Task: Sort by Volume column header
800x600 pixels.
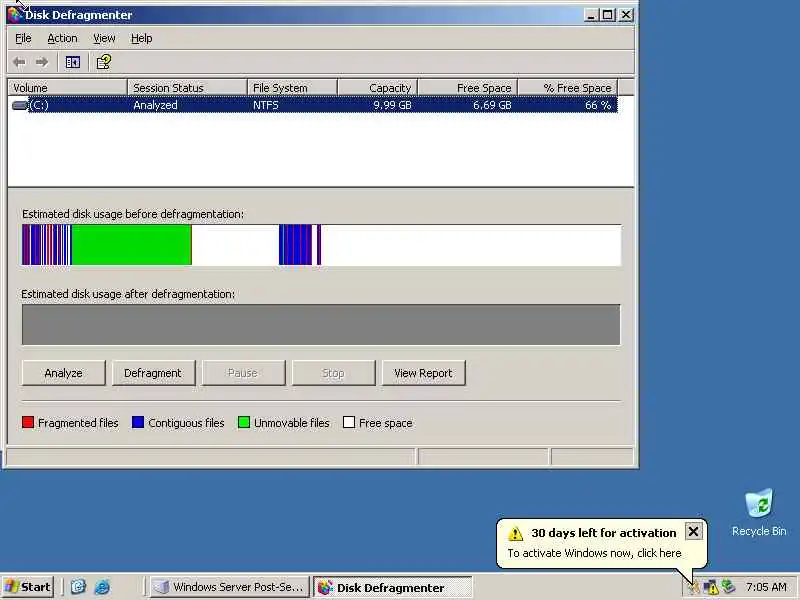Action: pos(67,88)
